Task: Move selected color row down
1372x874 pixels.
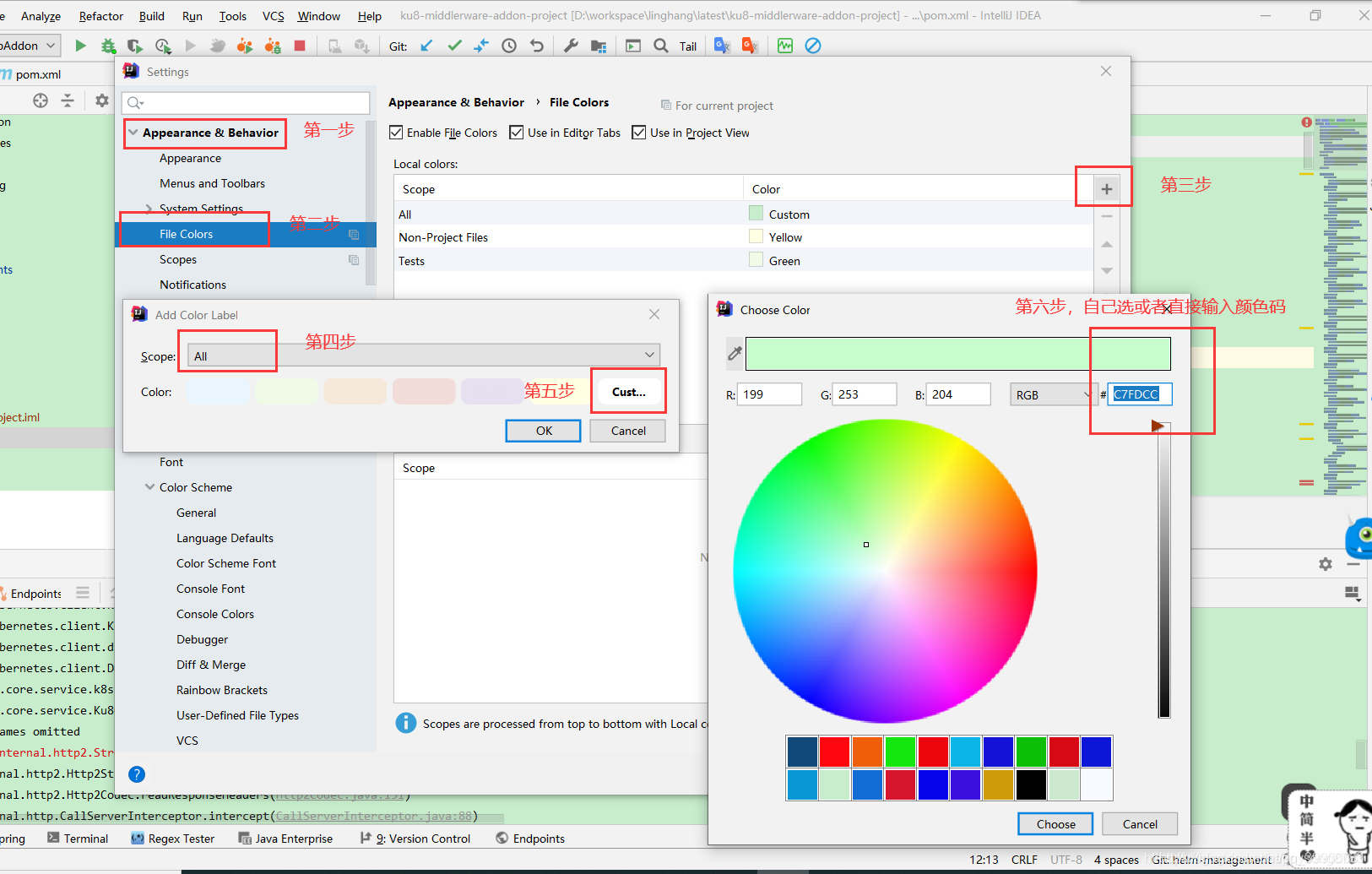Action: 1106,271
